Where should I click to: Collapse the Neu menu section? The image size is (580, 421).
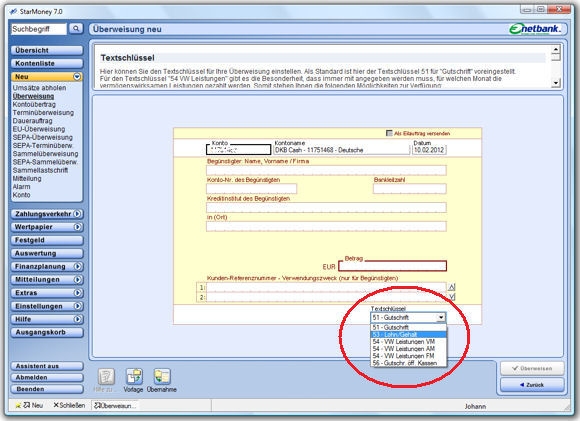[x=77, y=77]
